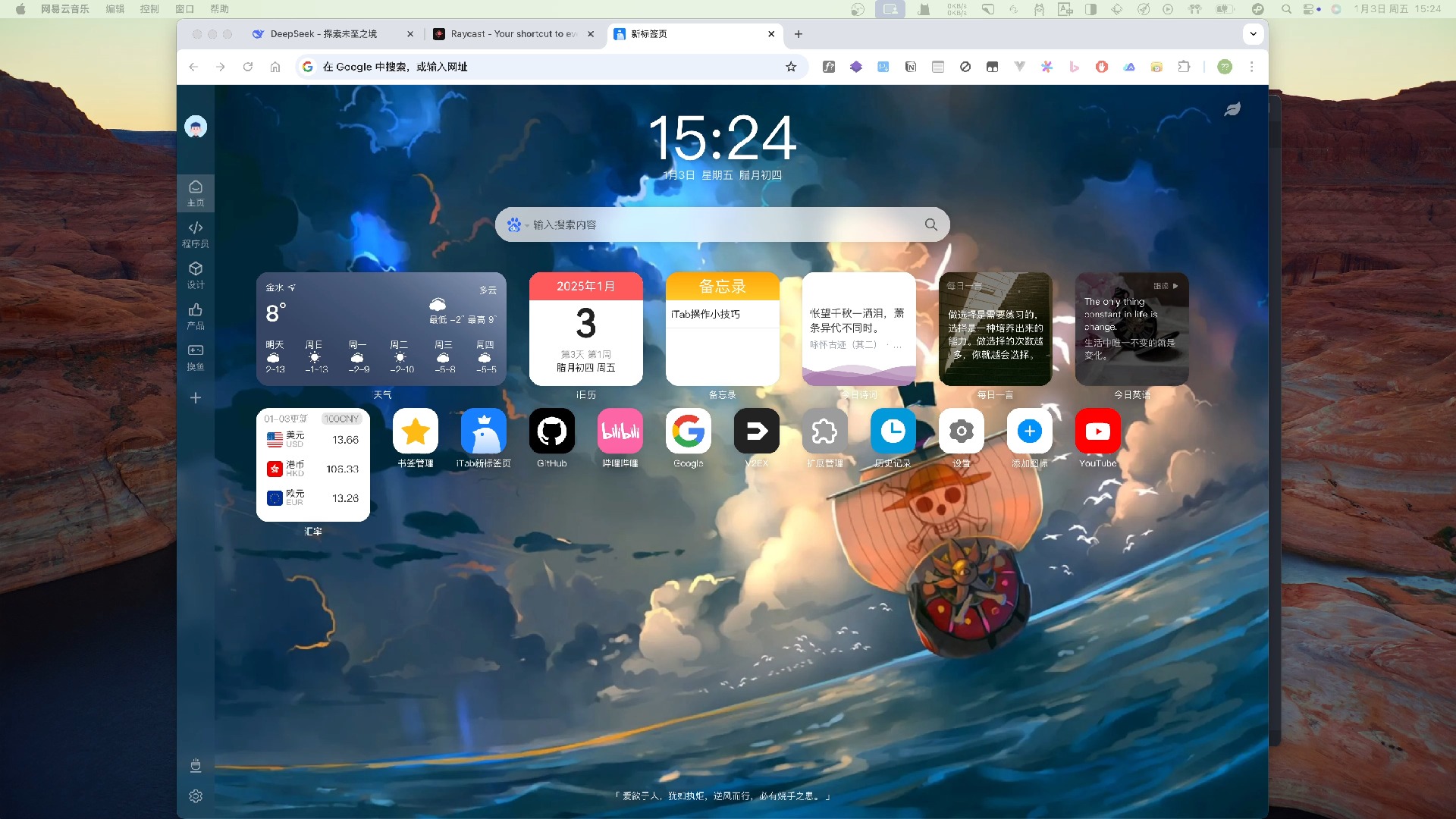Open the extension manager puzzle icon
This screenshot has height=819, width=1456.
coord(825,431)
